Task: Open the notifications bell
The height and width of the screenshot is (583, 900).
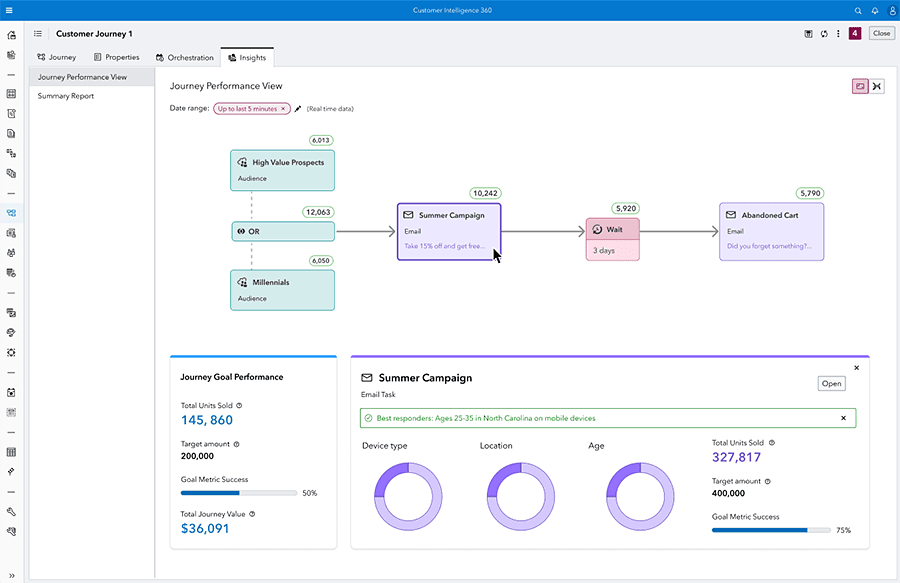Action: click(875, 10)
